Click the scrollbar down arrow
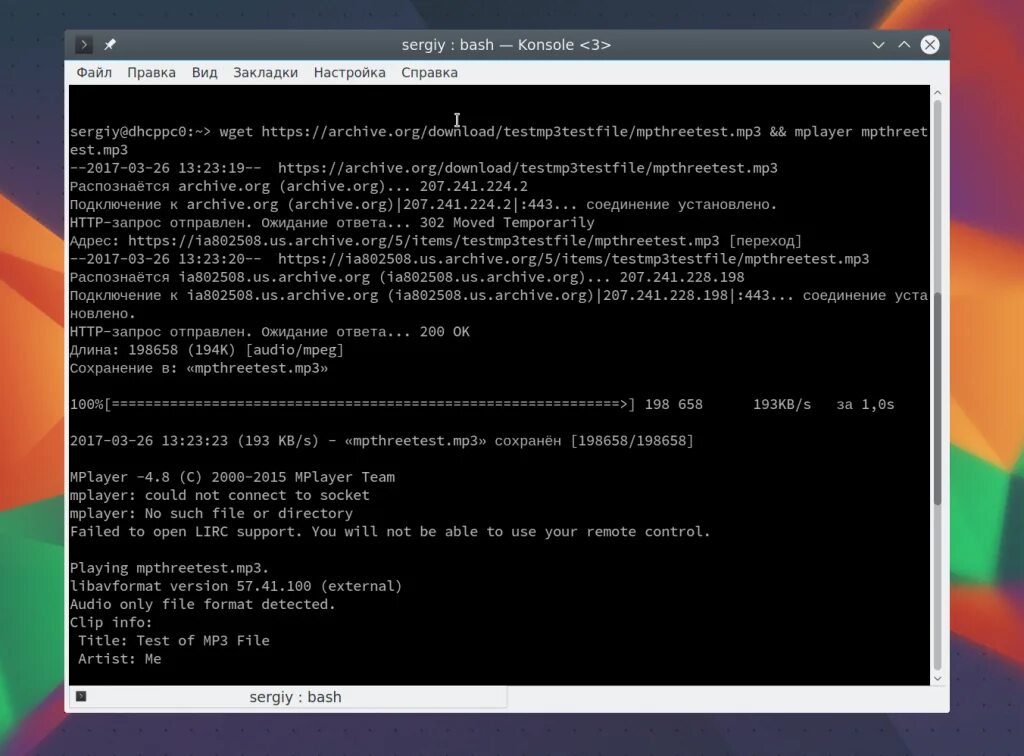This screenshot has width=1024, height=756. pos(938,679)
